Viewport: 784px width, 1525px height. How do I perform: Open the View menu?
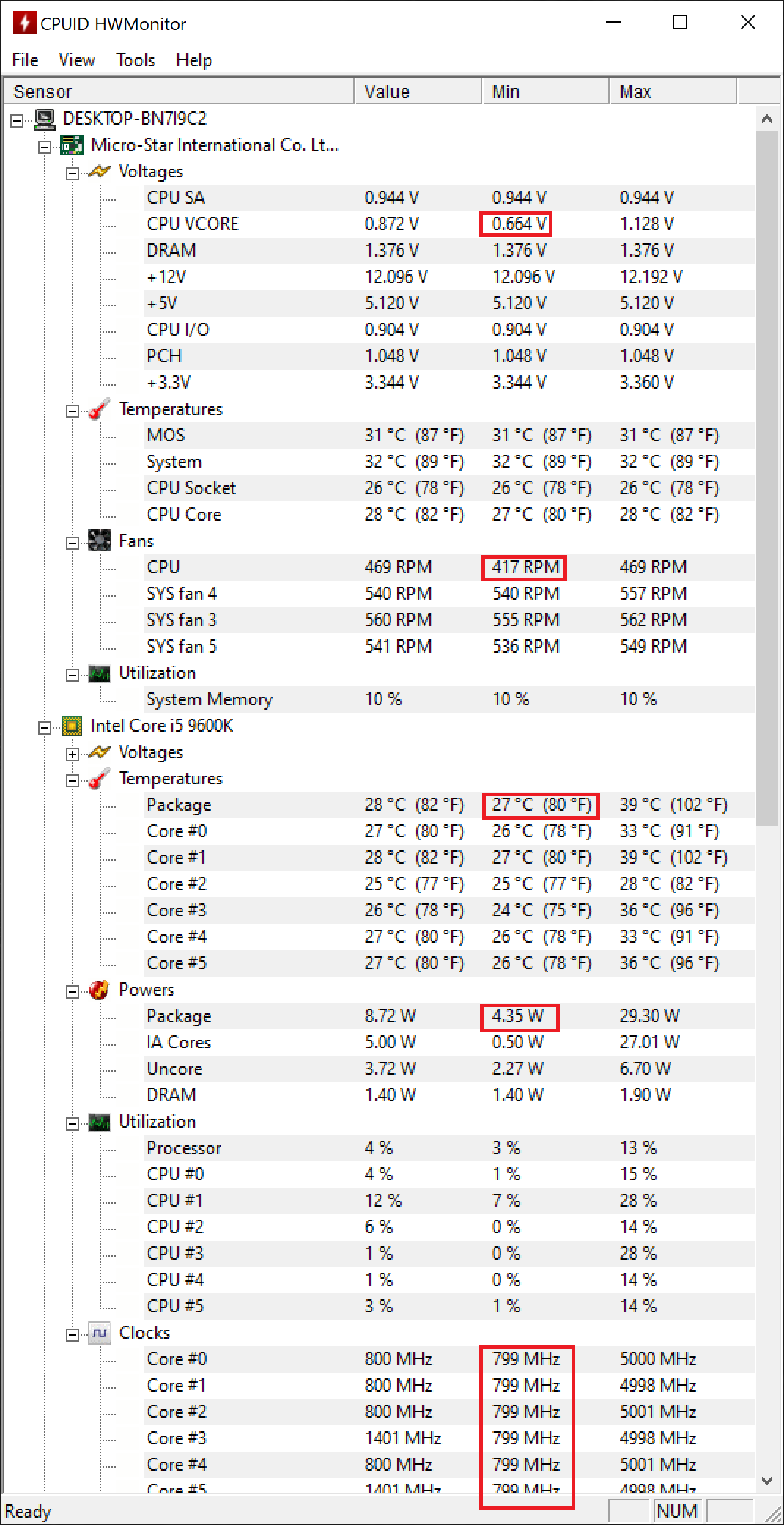pyautogui.click(x=77, y=60)
